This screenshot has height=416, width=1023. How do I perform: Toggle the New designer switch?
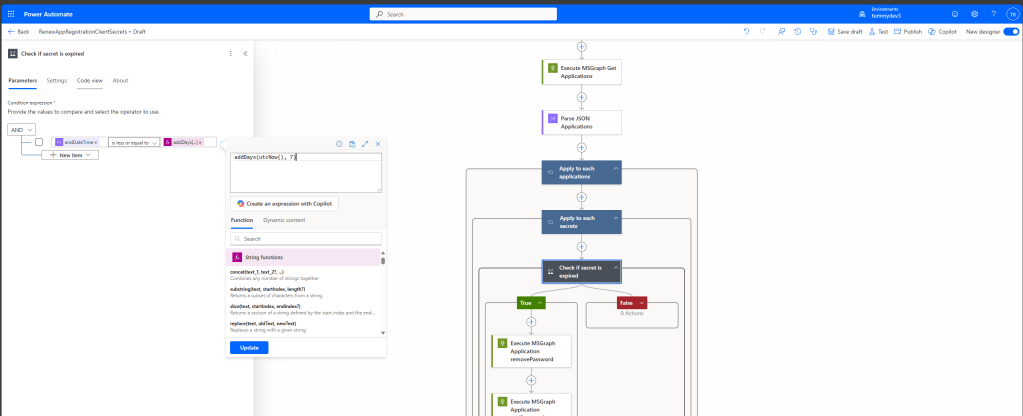tap(1011, 31)
